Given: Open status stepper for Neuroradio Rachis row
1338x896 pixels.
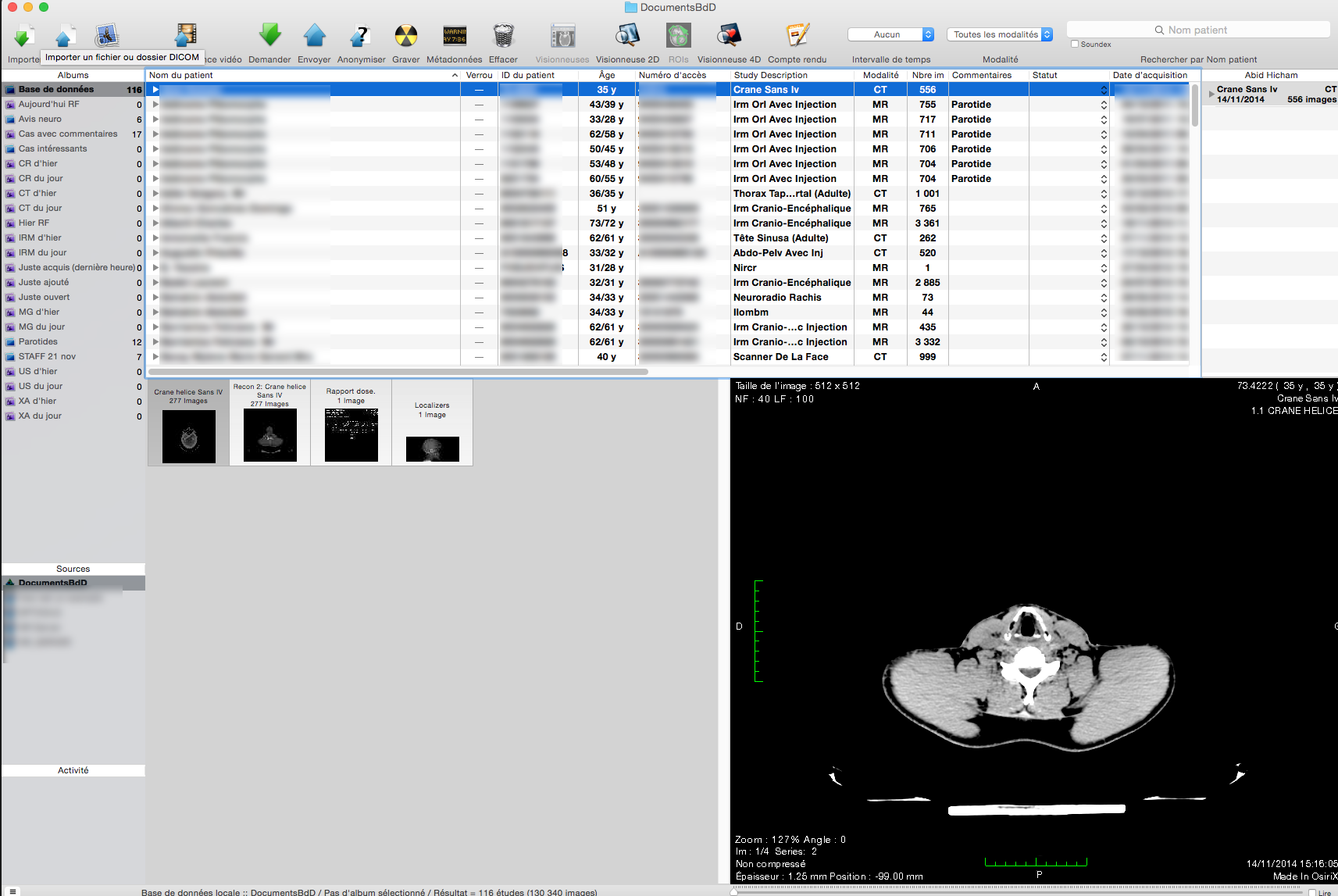Looking at the screenshot, I should [1104, 298].
